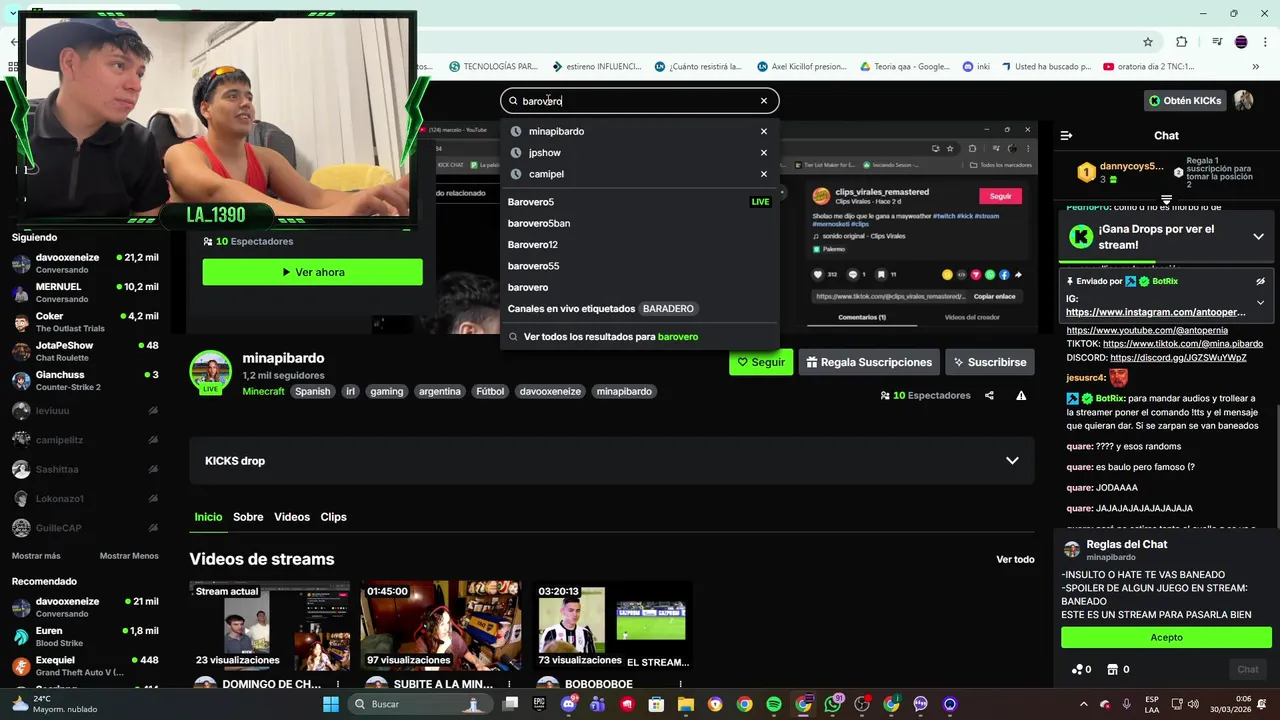Image resolution: width=1280 pixels, height=720 pixels.
Task: Select barovero55 search suggestion
Action: (639, 266)
